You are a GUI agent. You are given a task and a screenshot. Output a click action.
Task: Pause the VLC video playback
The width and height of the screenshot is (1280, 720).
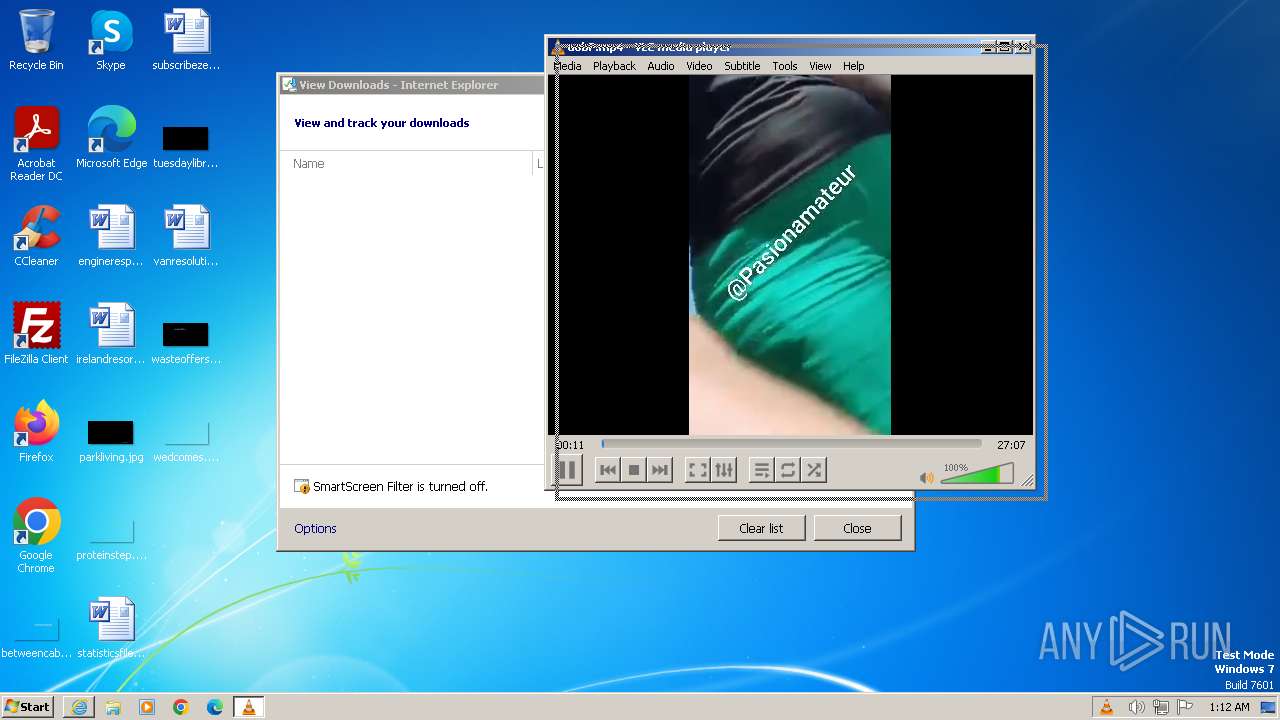[567, 470]
